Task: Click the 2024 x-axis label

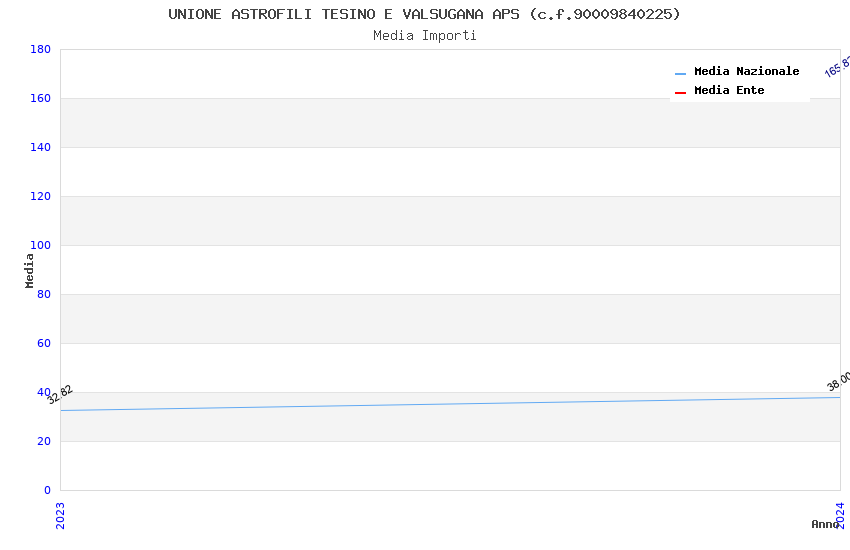Action: tap(840, 515)
